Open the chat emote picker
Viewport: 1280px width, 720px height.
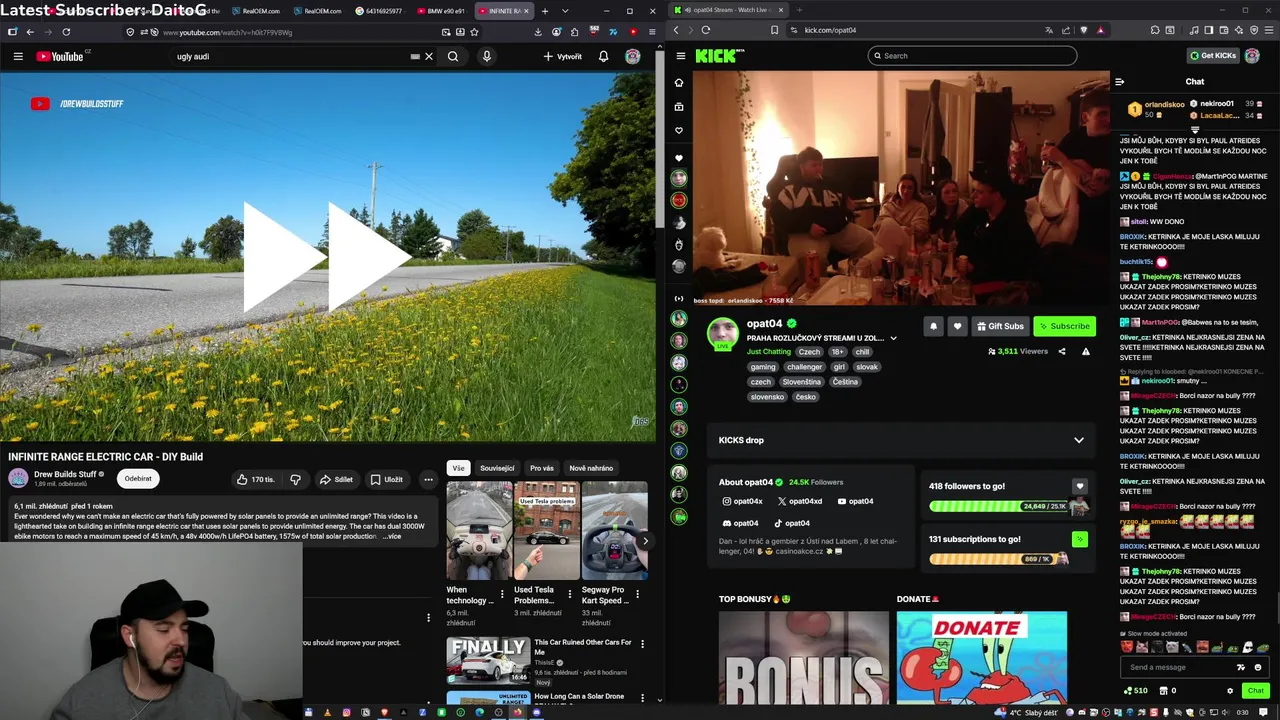[1258, 667]
